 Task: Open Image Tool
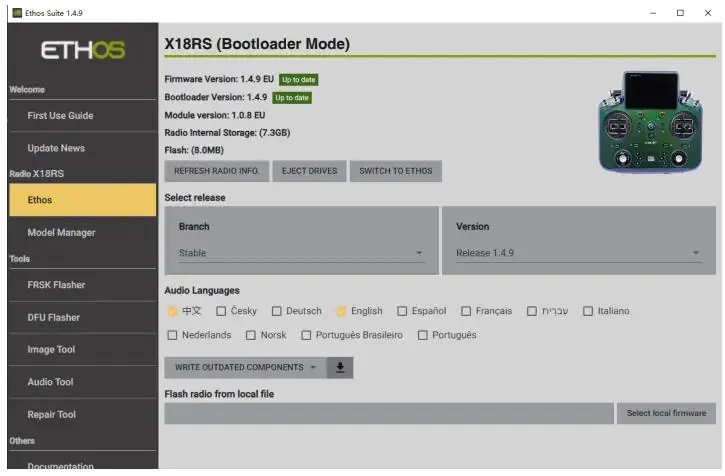click(82, 350)
